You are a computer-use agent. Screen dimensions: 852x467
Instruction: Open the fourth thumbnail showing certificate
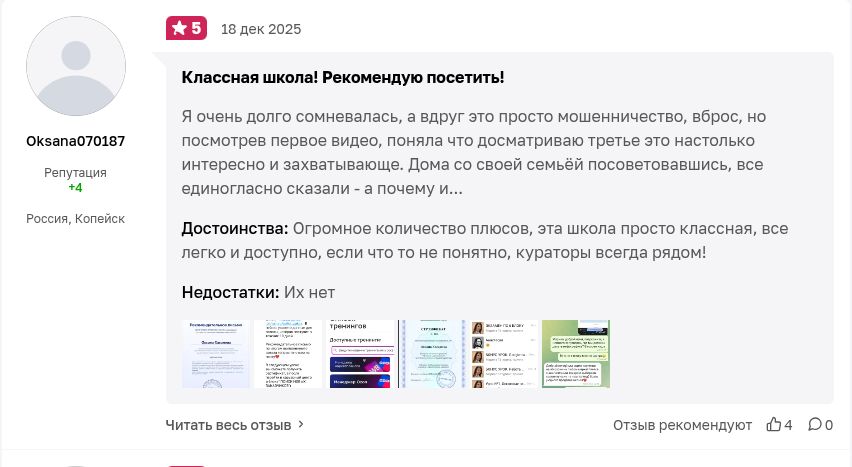coord(432,354)
